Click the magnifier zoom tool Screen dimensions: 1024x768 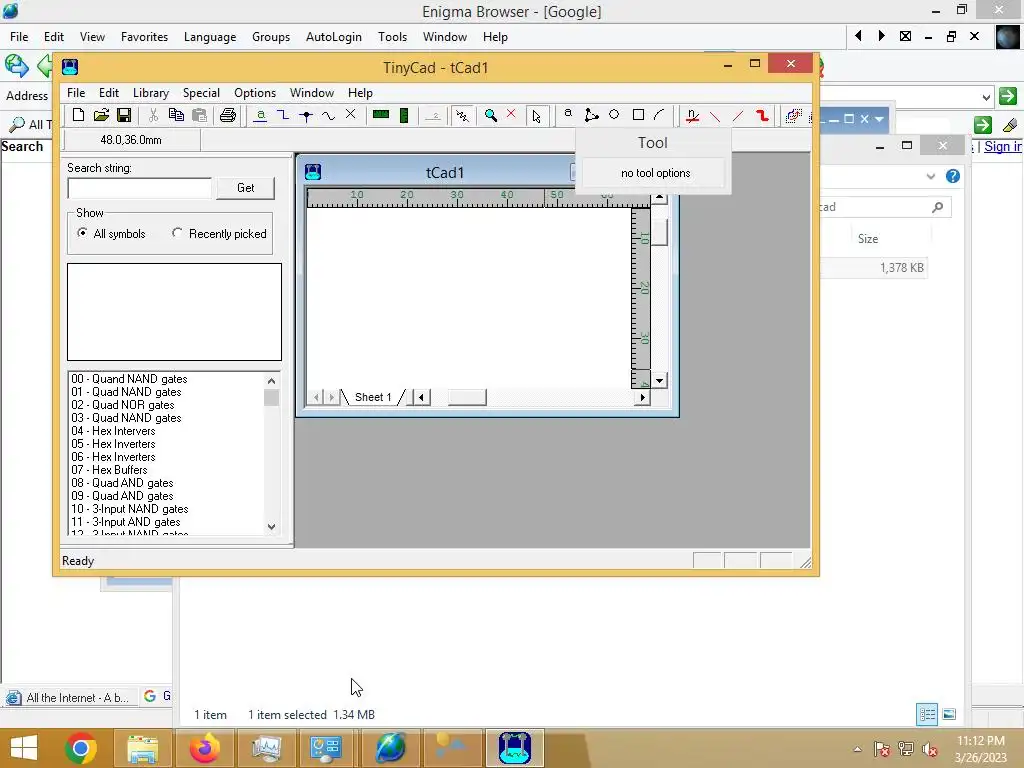[490, 116]
